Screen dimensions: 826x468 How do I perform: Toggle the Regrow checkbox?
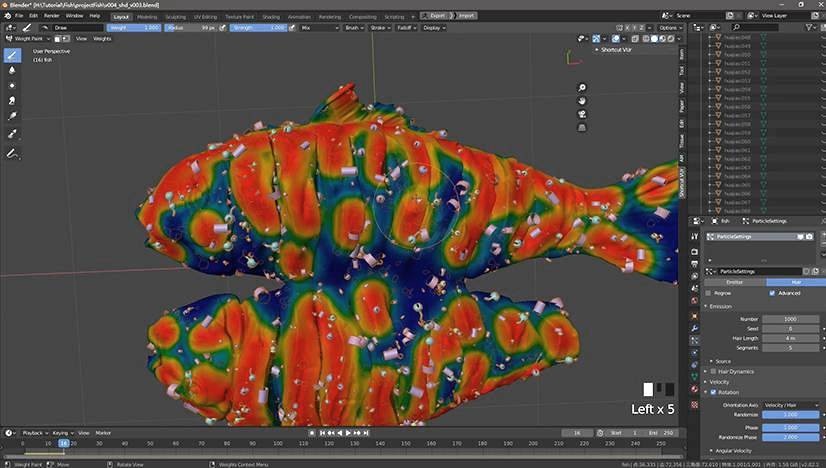tap(709, 293)
